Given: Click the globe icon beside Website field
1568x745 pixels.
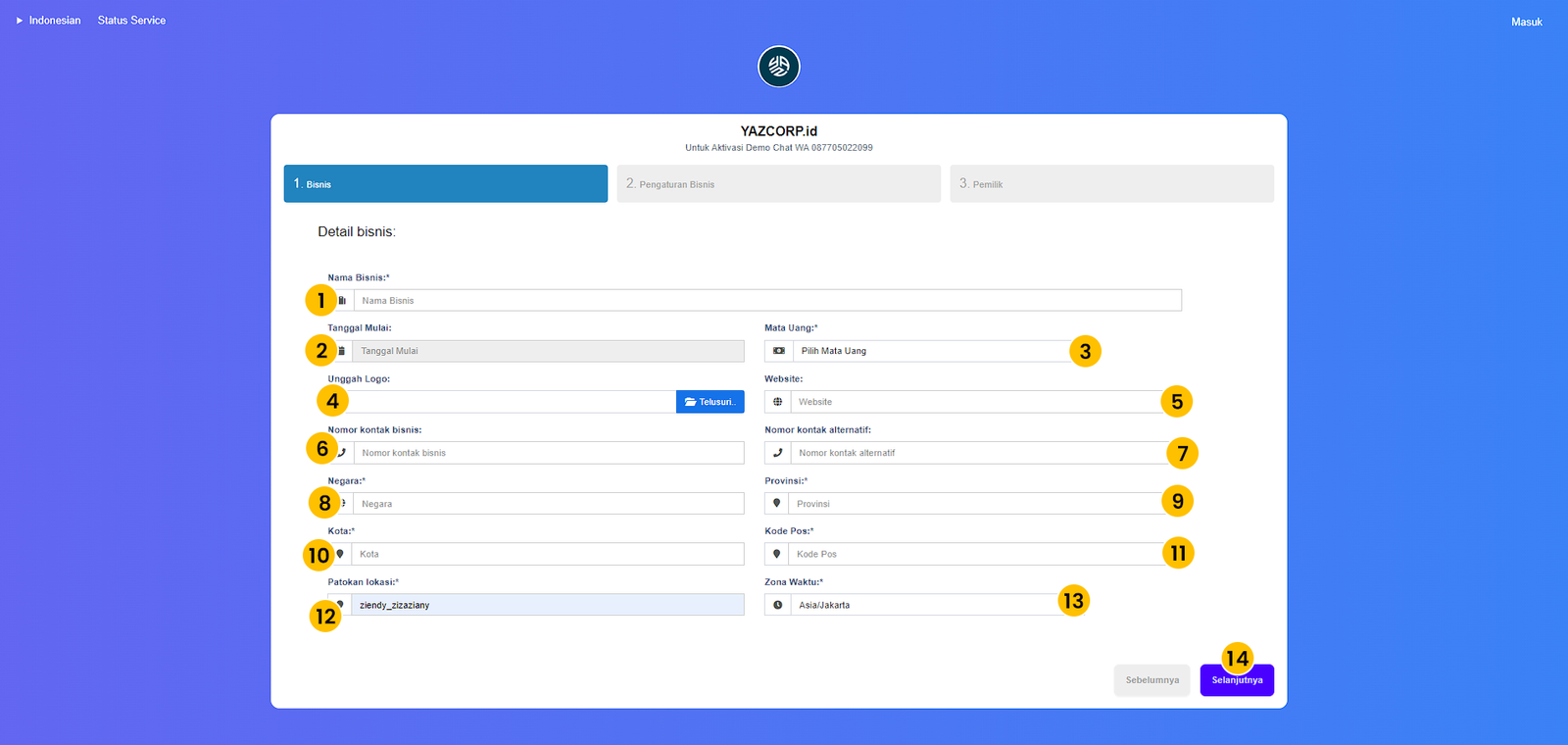Looking at the screenshot, I should tap(777, 402).
